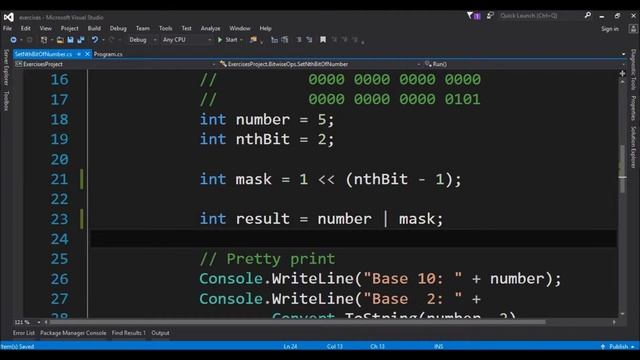640x360 pixels.
Task: Click the Sign in link
Action: [x=610, y=29]
